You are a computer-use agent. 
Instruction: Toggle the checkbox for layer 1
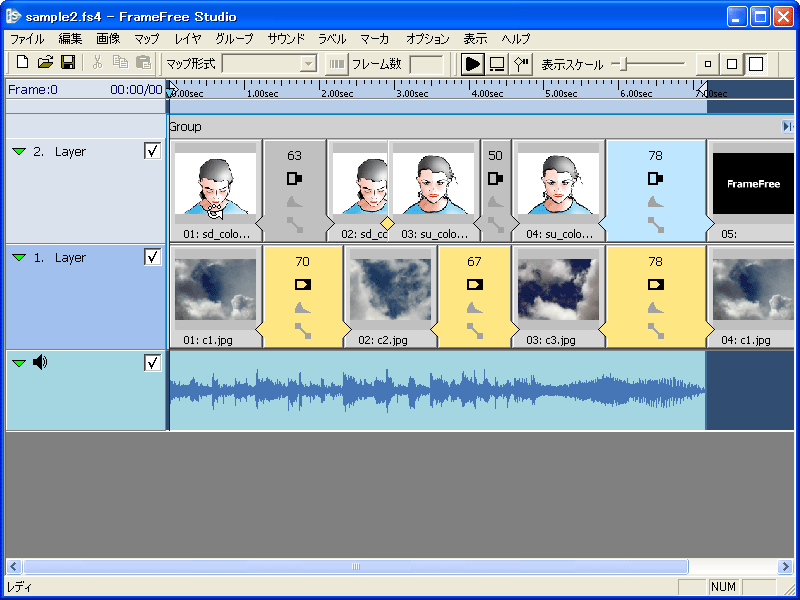click(x=152, y=257)
